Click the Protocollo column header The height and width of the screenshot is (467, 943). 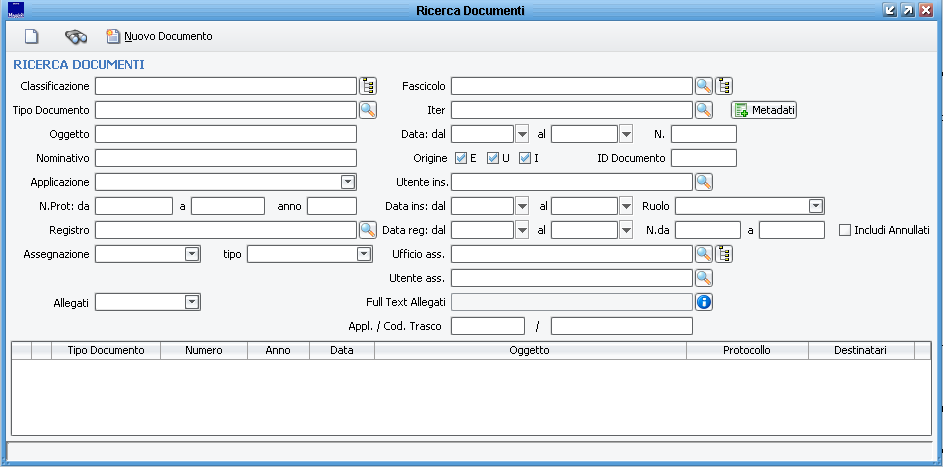coord(746,351)
